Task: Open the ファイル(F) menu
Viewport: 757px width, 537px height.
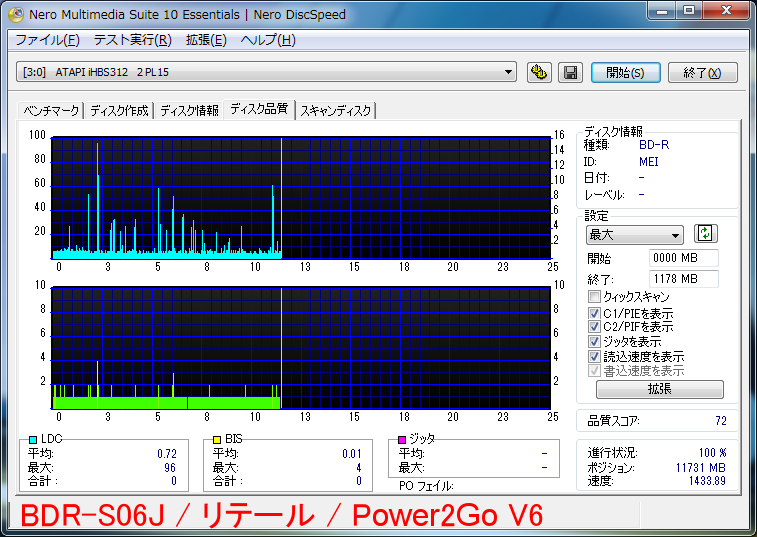Action: [47, 40]
